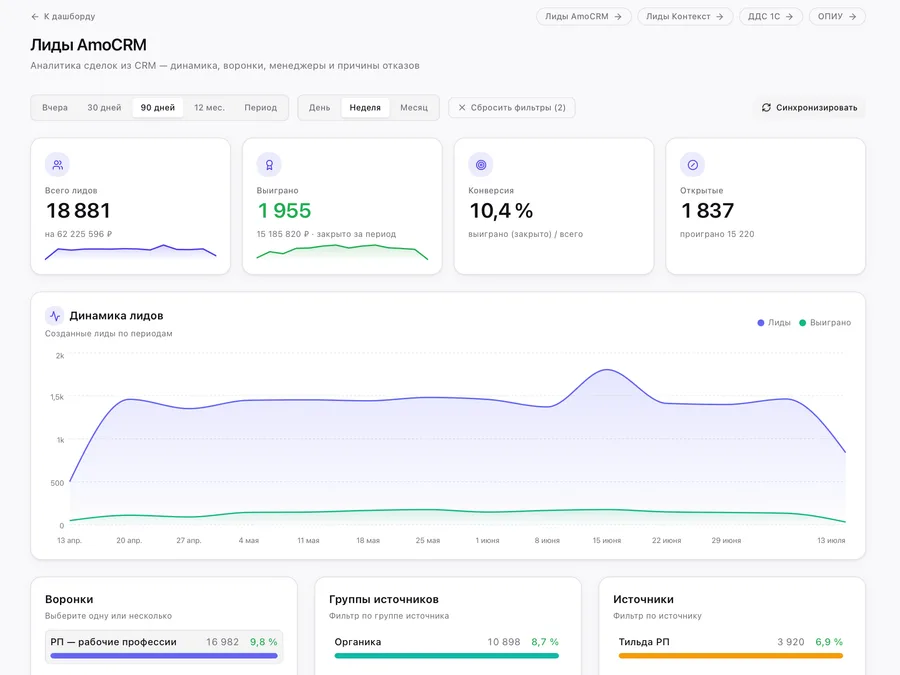This screenshot has height=675, width=900.
Task: Click the Динамика лидов pulse icon
Action: click(x=55, y=316)
